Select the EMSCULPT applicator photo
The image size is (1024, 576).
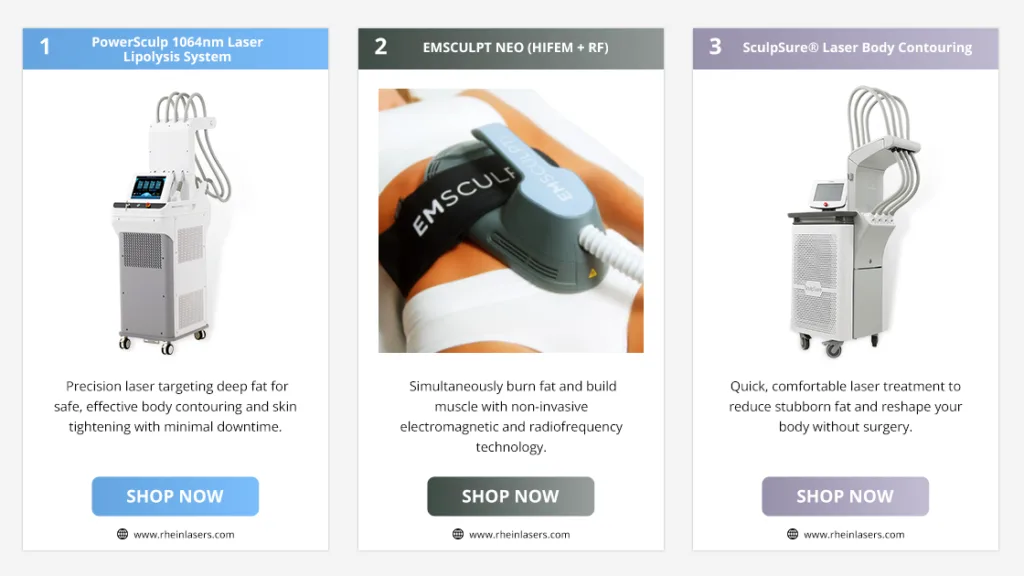click(511, 221)
